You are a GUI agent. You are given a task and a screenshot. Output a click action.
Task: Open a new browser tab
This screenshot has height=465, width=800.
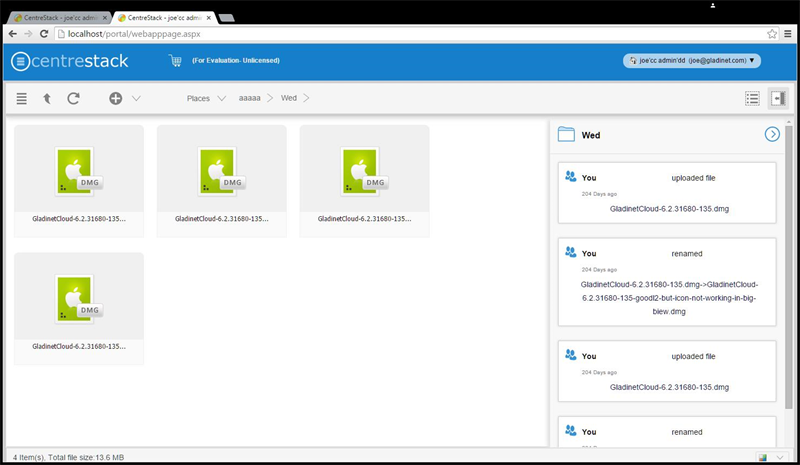click(x=227, y=18)
